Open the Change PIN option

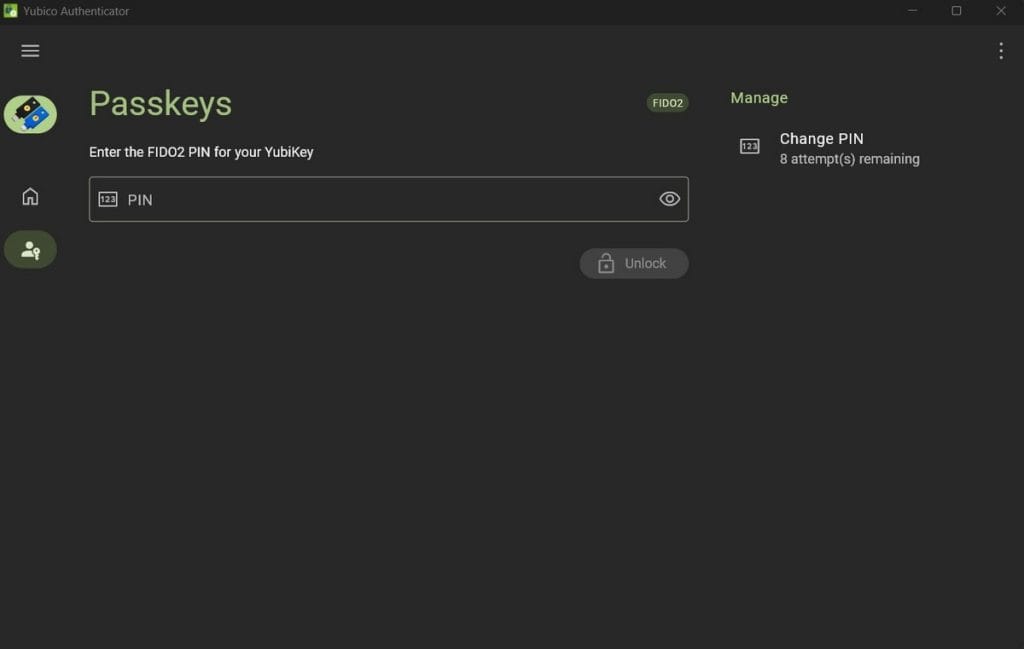[829, 148]
